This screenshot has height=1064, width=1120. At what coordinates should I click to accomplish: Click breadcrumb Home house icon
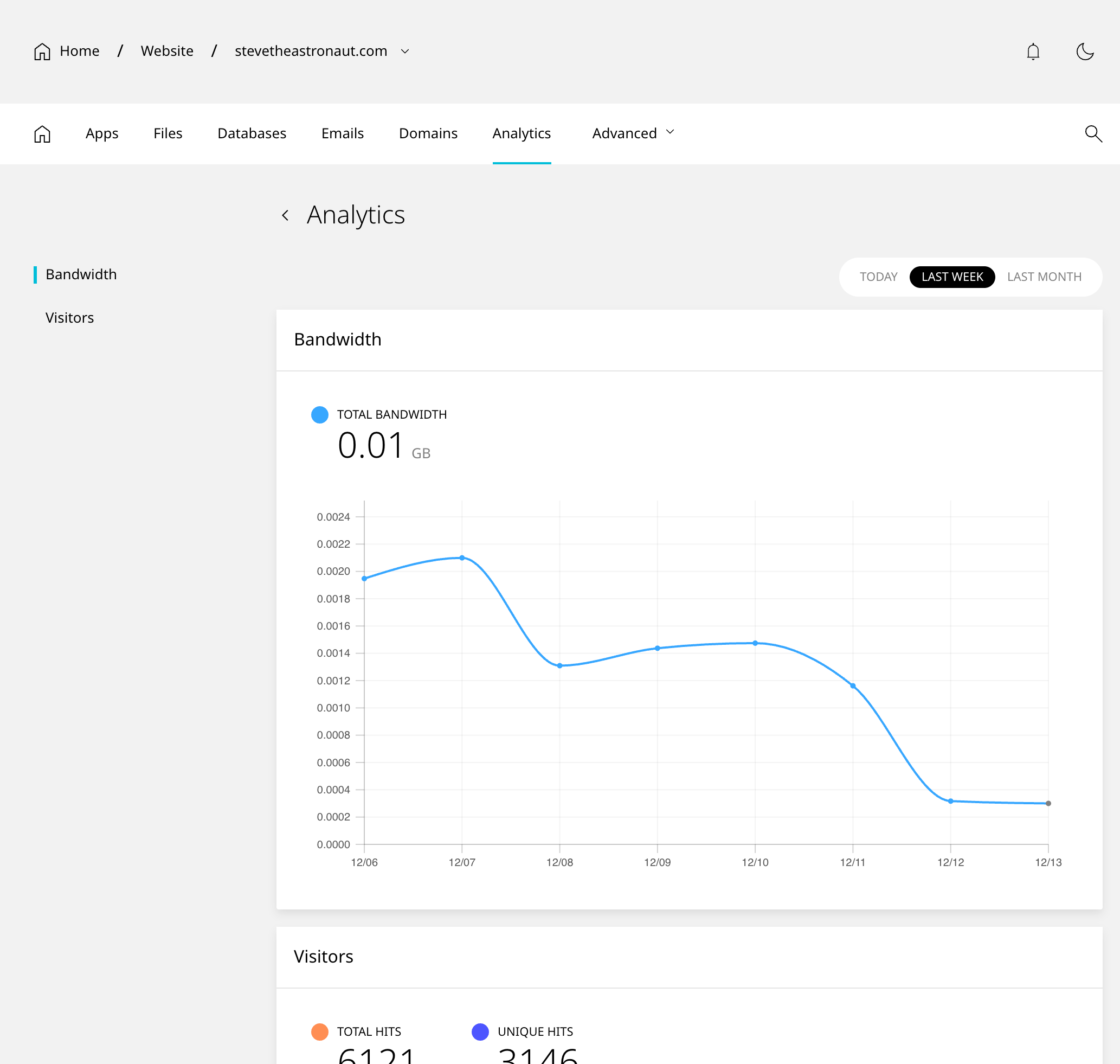42,52
